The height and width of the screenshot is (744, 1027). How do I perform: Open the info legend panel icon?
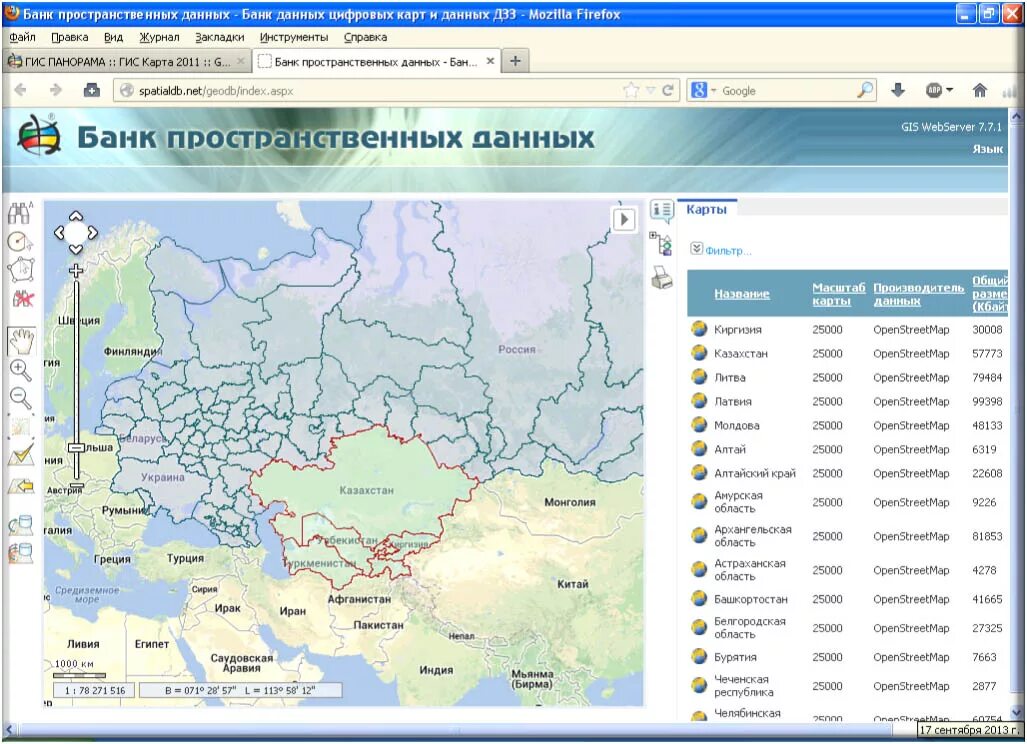pyautogui.click(x=662, y=210)
